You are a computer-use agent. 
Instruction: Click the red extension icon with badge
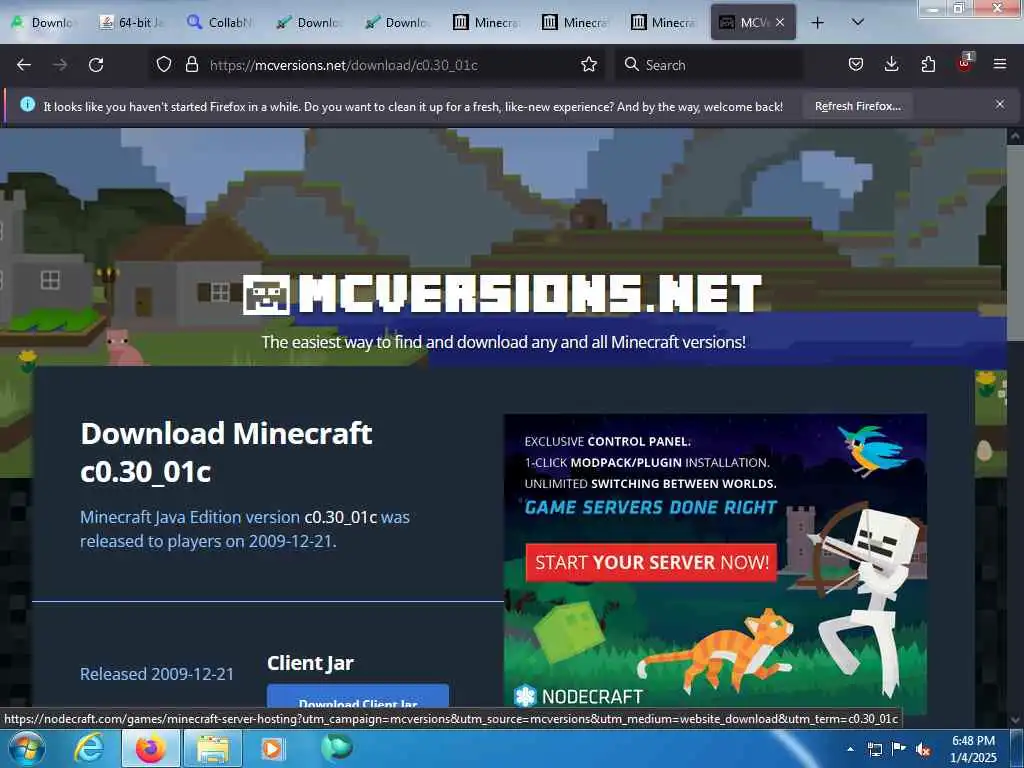click(x=964, y=63)
